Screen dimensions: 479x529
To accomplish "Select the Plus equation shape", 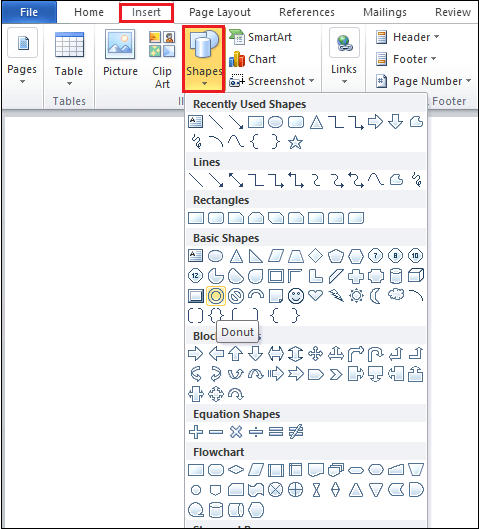I will pyautogui.click(x=196, y=432).
